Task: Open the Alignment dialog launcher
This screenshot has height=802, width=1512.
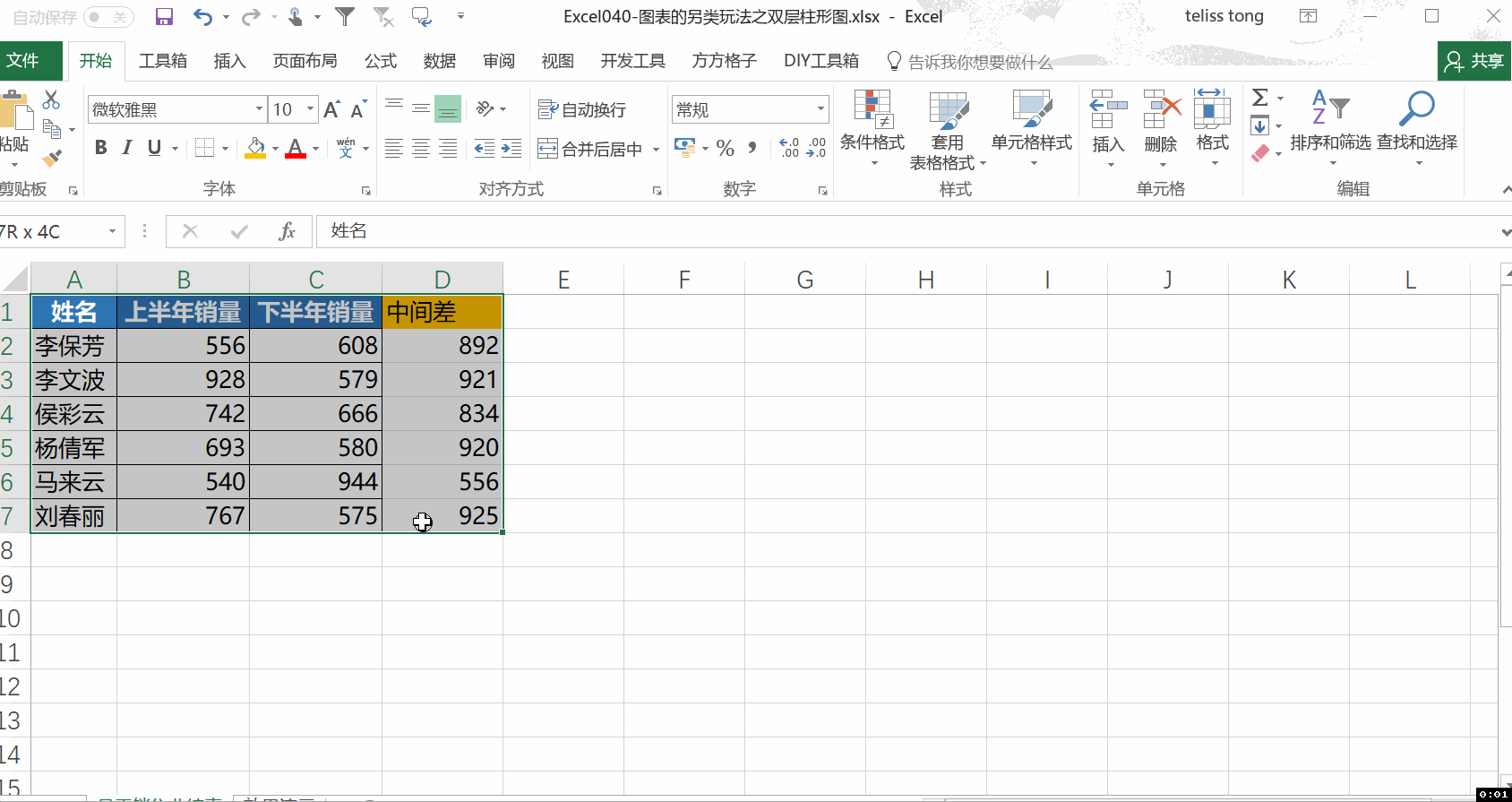Action: pos(657,191)
